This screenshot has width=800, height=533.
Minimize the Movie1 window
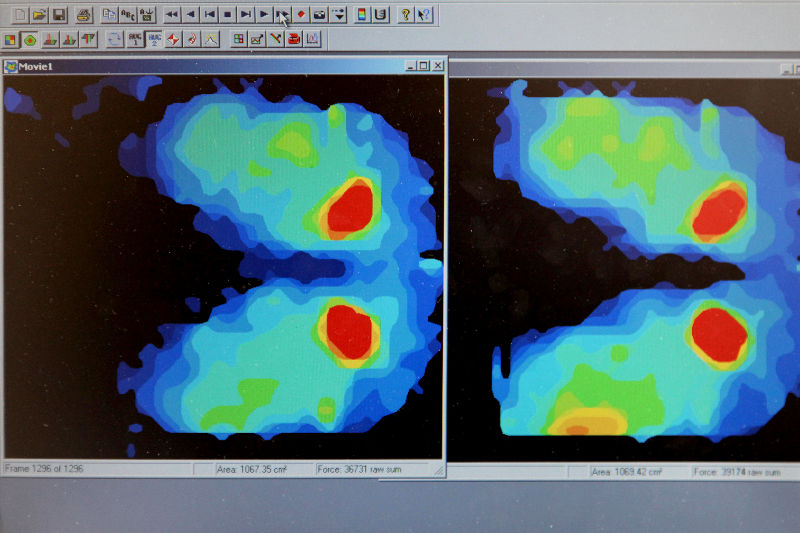click(411, 66)
